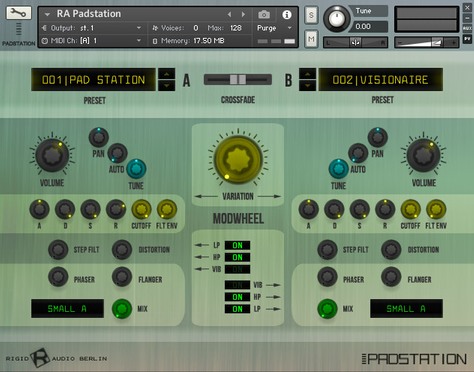Viewport: 474px width, 372px height.
Task: Step preset A down with arrow
Action: 166,85
